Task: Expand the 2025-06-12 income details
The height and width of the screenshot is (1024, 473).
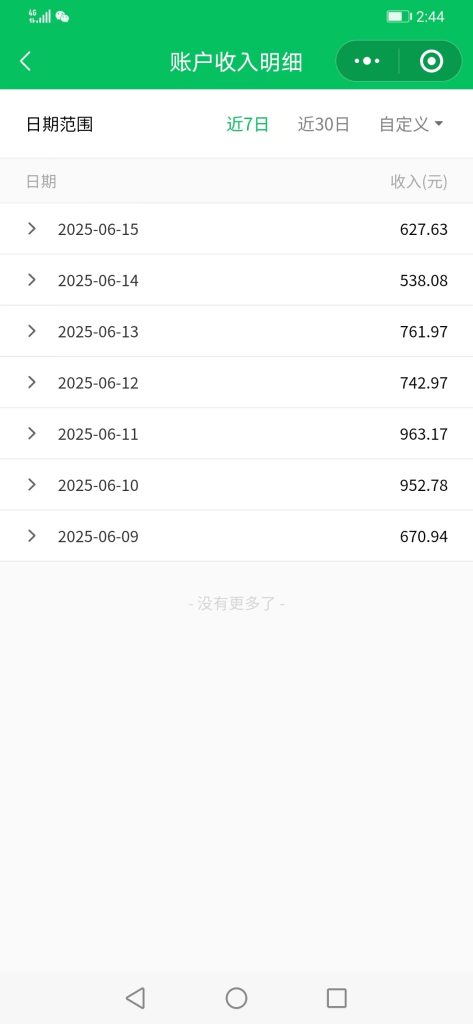Action: tap(236, 382)
